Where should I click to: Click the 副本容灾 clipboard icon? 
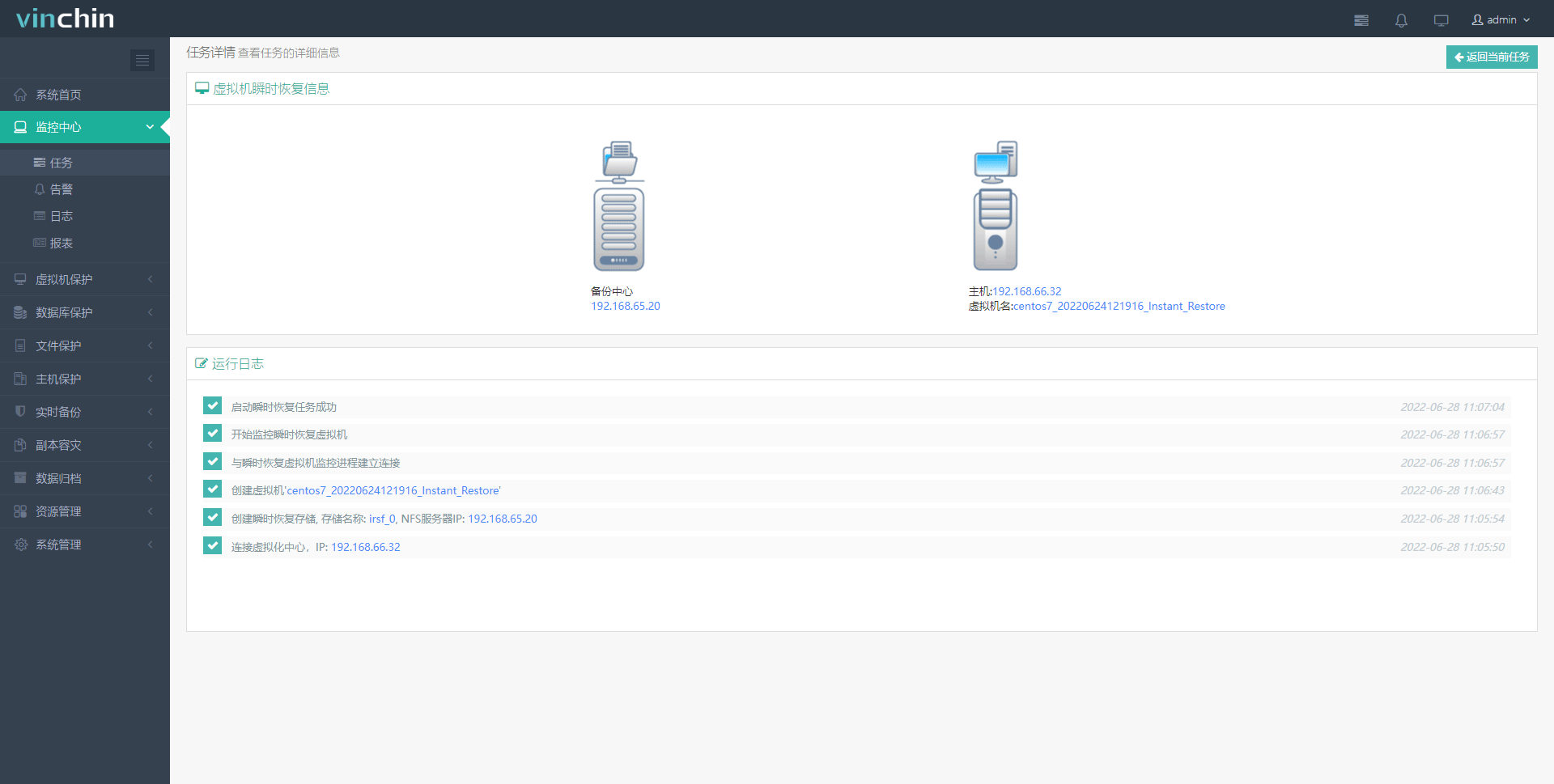(20, 445)
